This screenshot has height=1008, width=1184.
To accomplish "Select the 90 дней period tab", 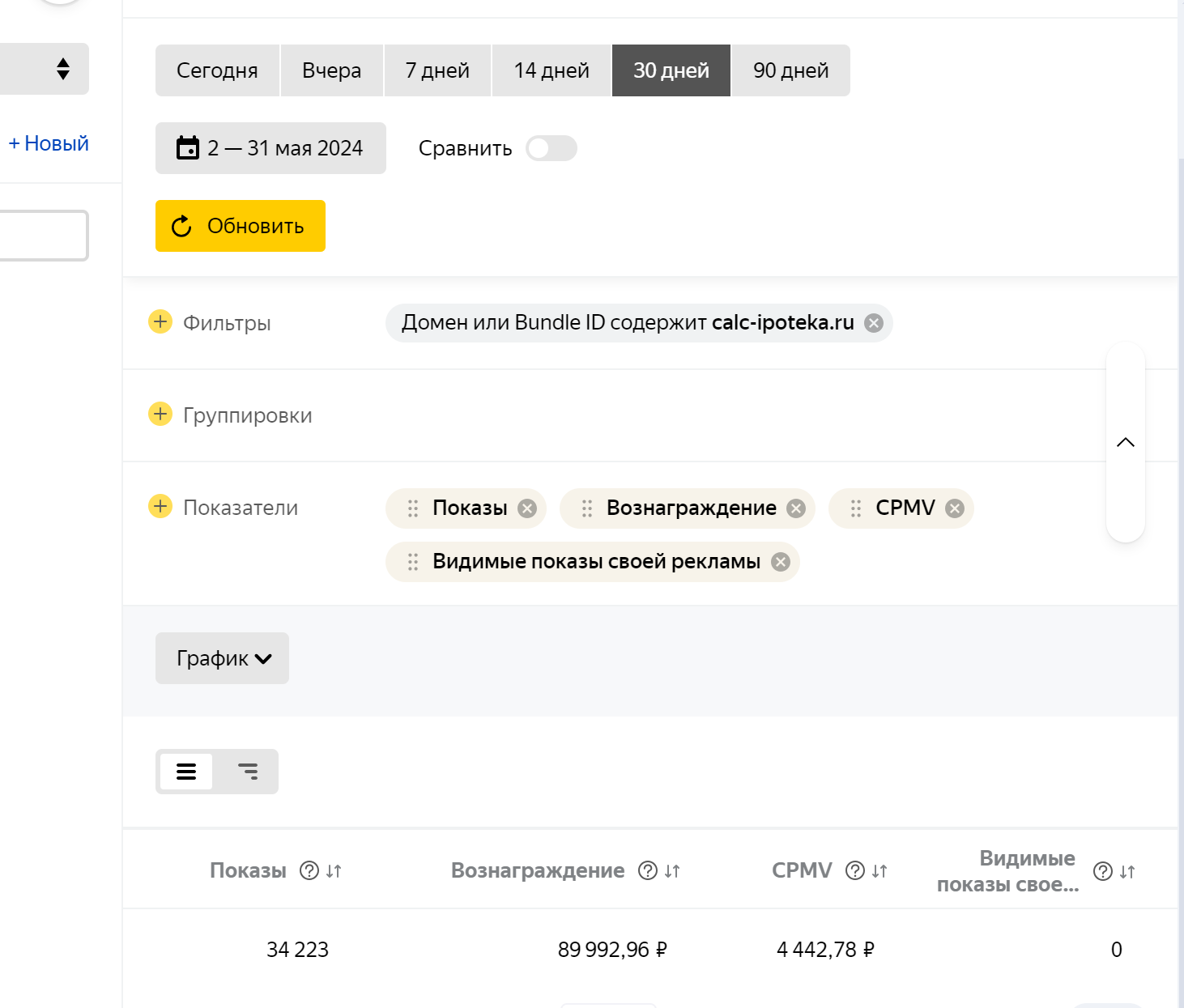I will point(790,71).
